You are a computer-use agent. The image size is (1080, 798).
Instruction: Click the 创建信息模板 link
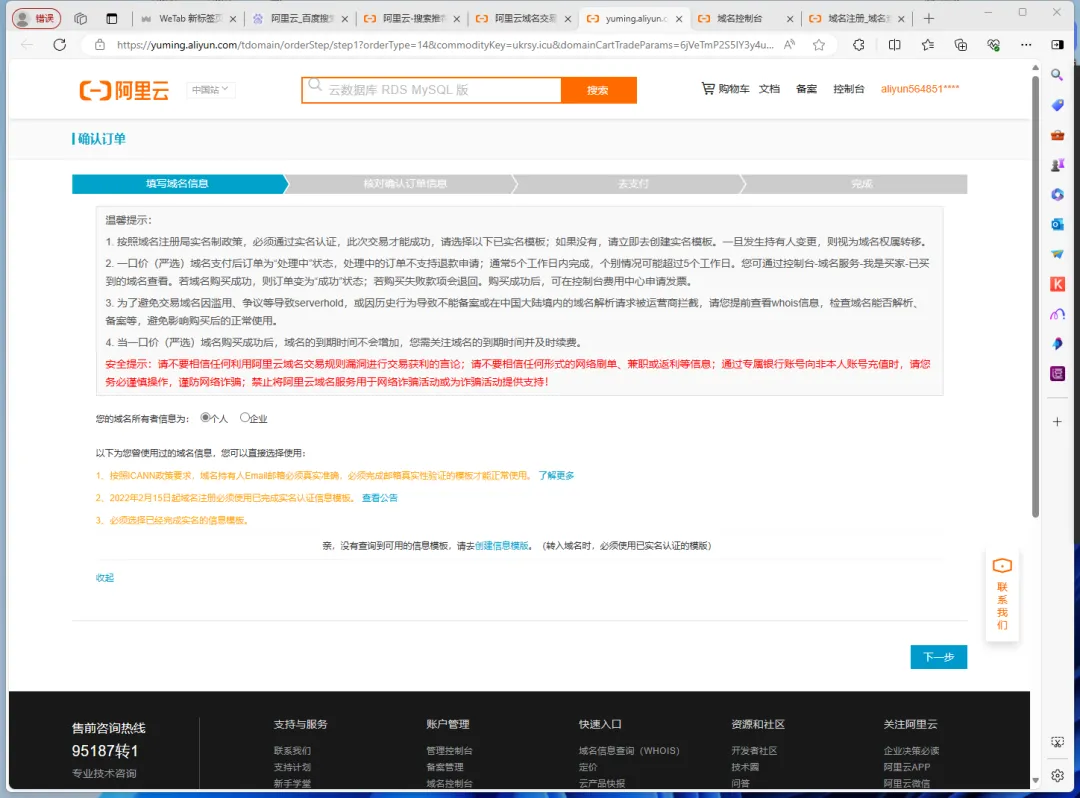(501, 545)
